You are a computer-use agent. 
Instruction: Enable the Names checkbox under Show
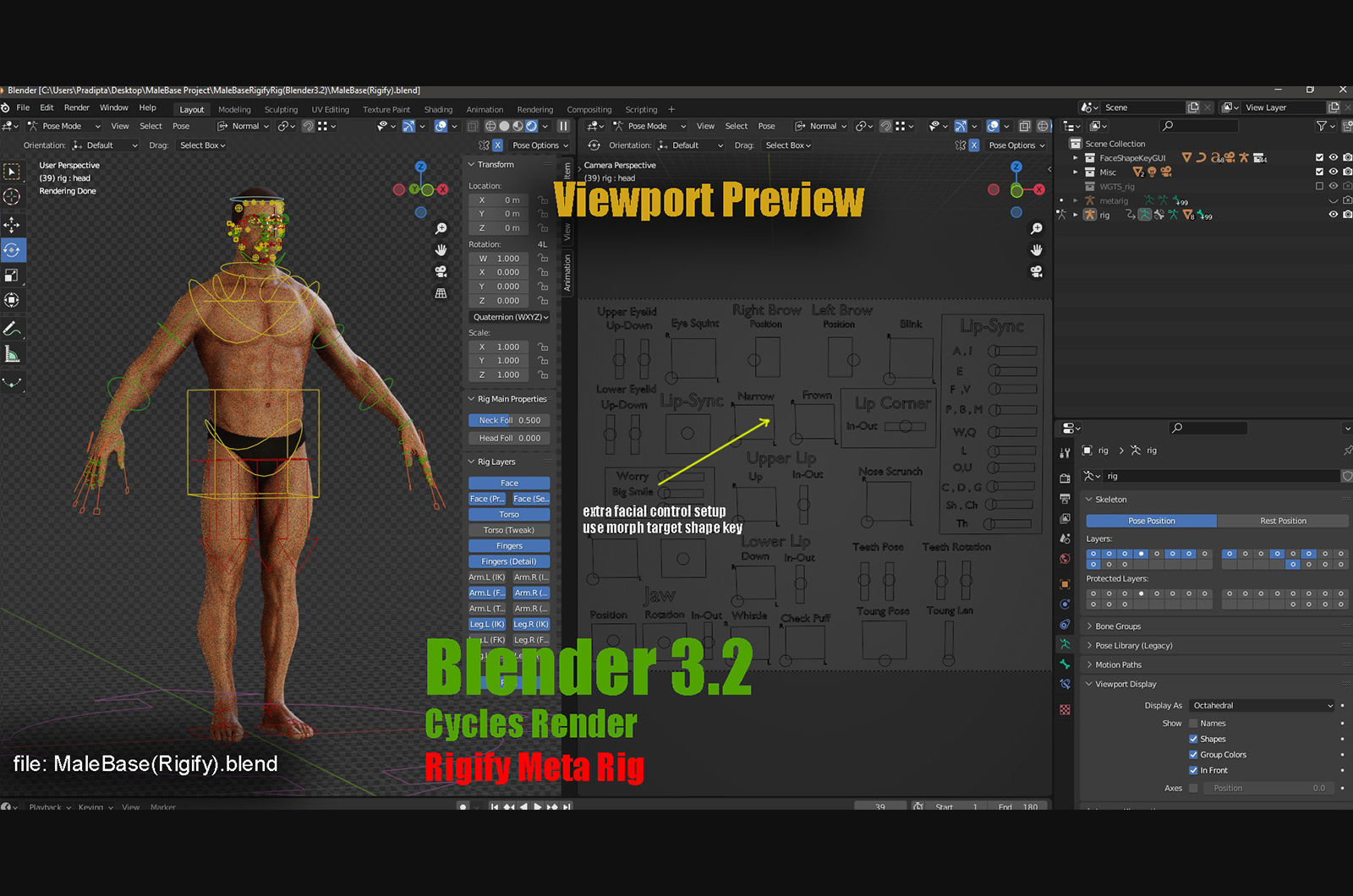point(1193,724)
